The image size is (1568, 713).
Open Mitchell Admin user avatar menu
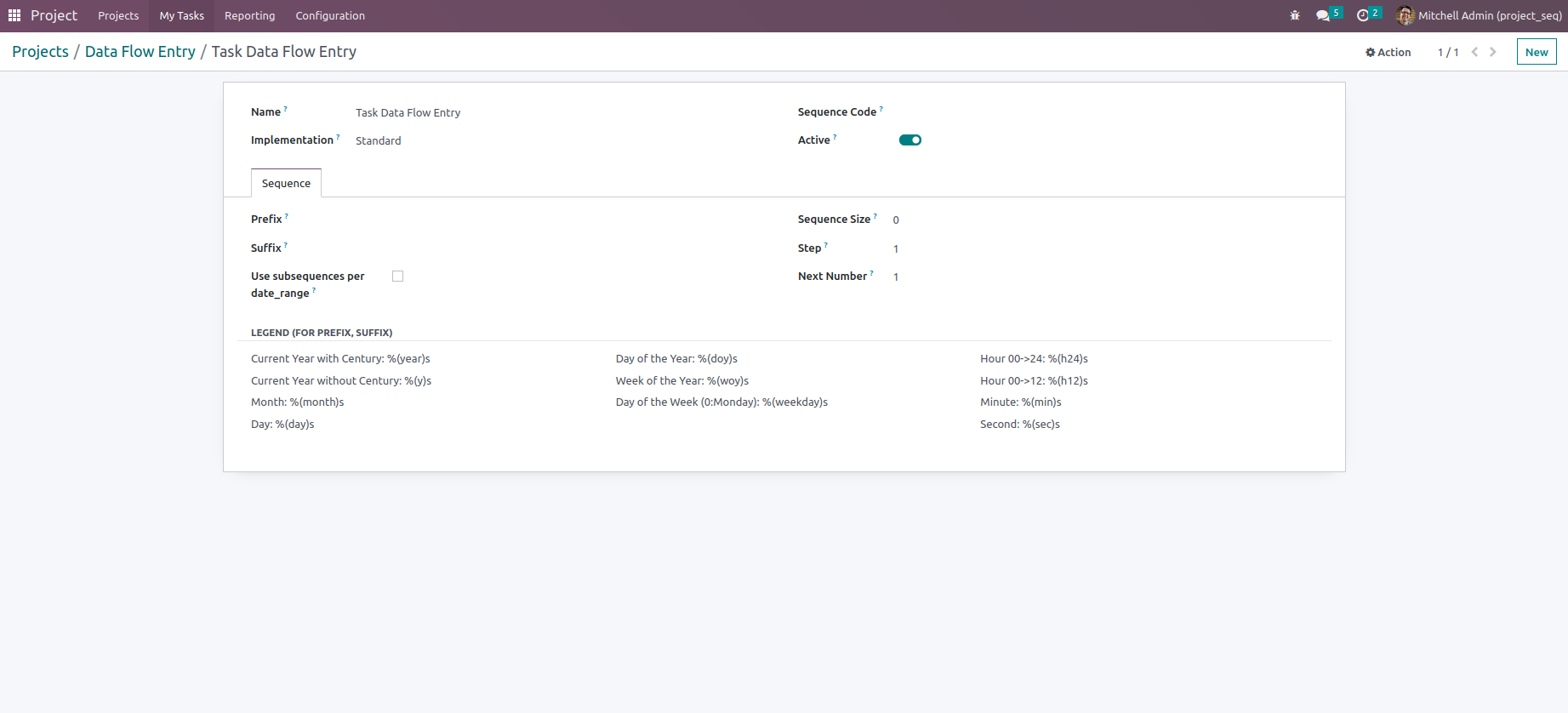click(1405, 15)
